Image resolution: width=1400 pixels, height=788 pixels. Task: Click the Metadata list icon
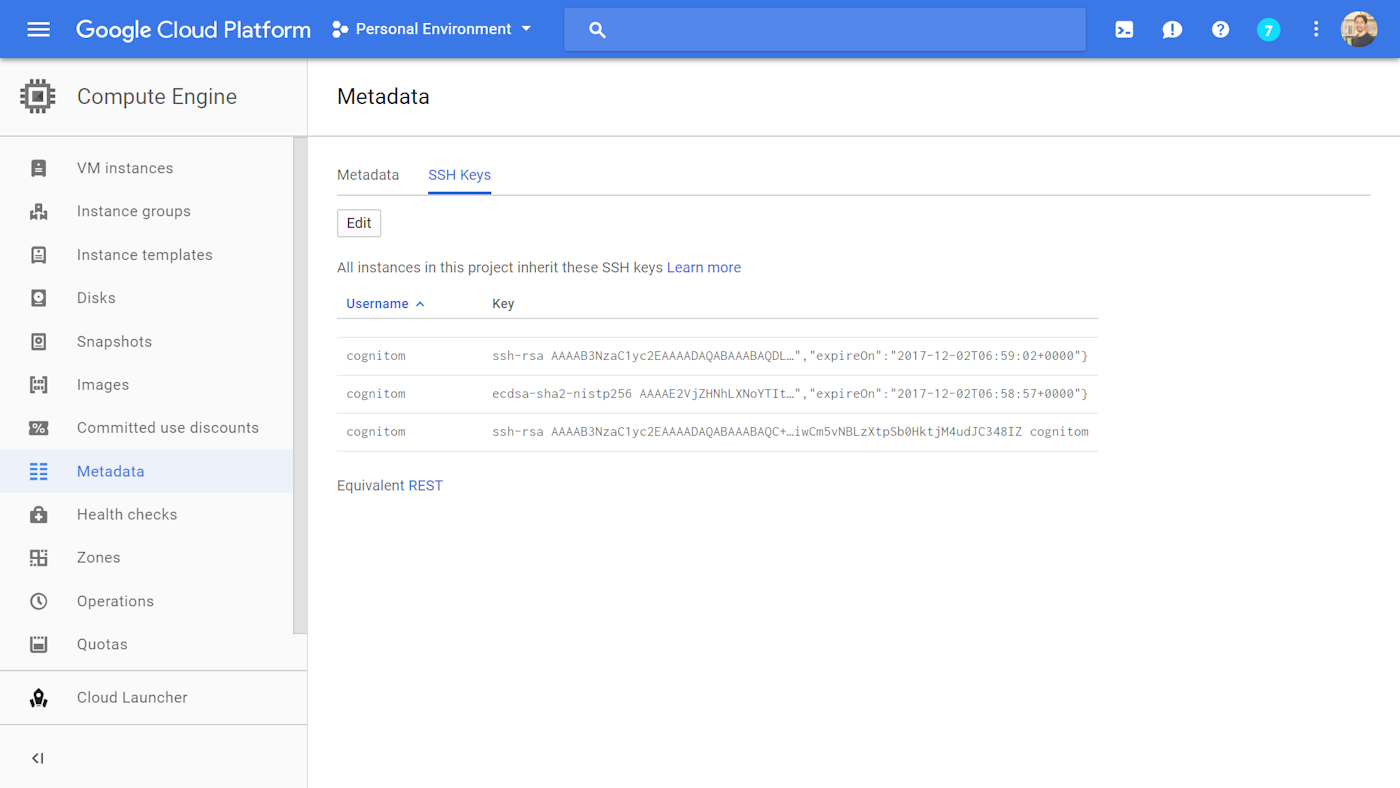(x=38, y=471)
